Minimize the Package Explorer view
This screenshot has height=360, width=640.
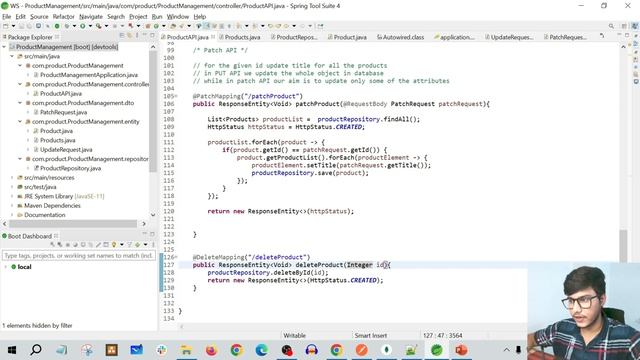144,36
